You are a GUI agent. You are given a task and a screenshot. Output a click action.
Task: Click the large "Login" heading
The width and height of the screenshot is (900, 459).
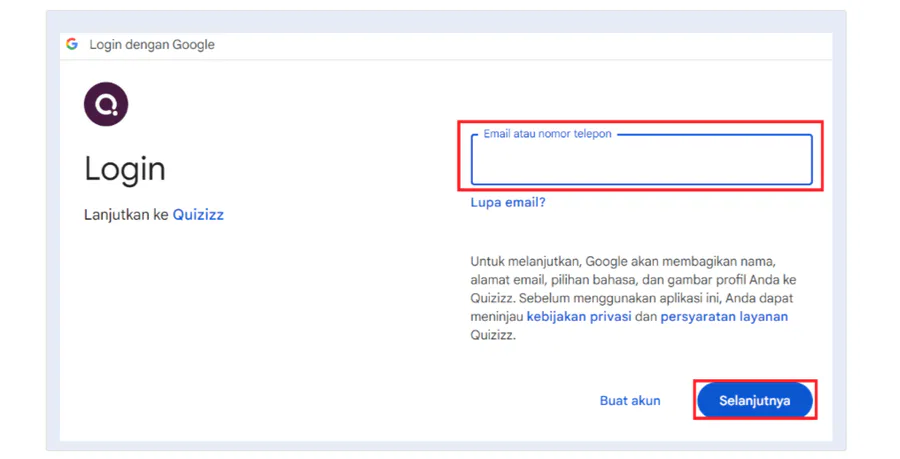125,169
